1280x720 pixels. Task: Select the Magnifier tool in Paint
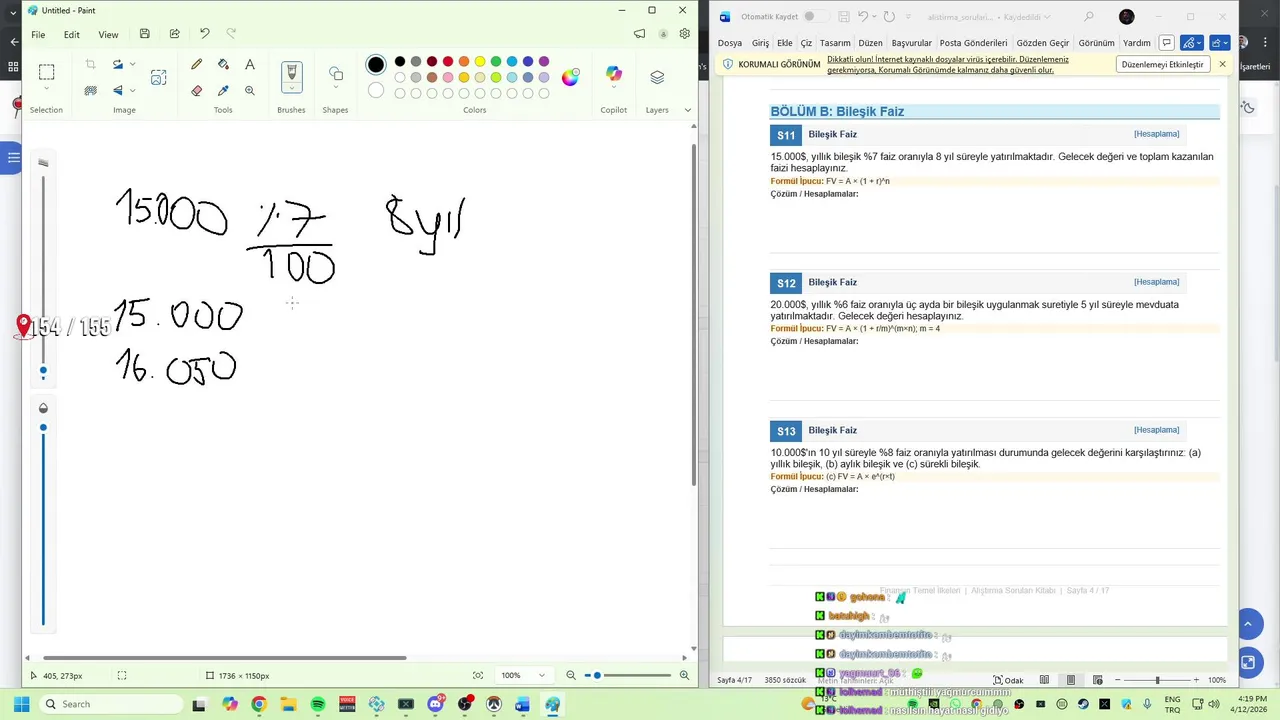[x=250, y=90]
